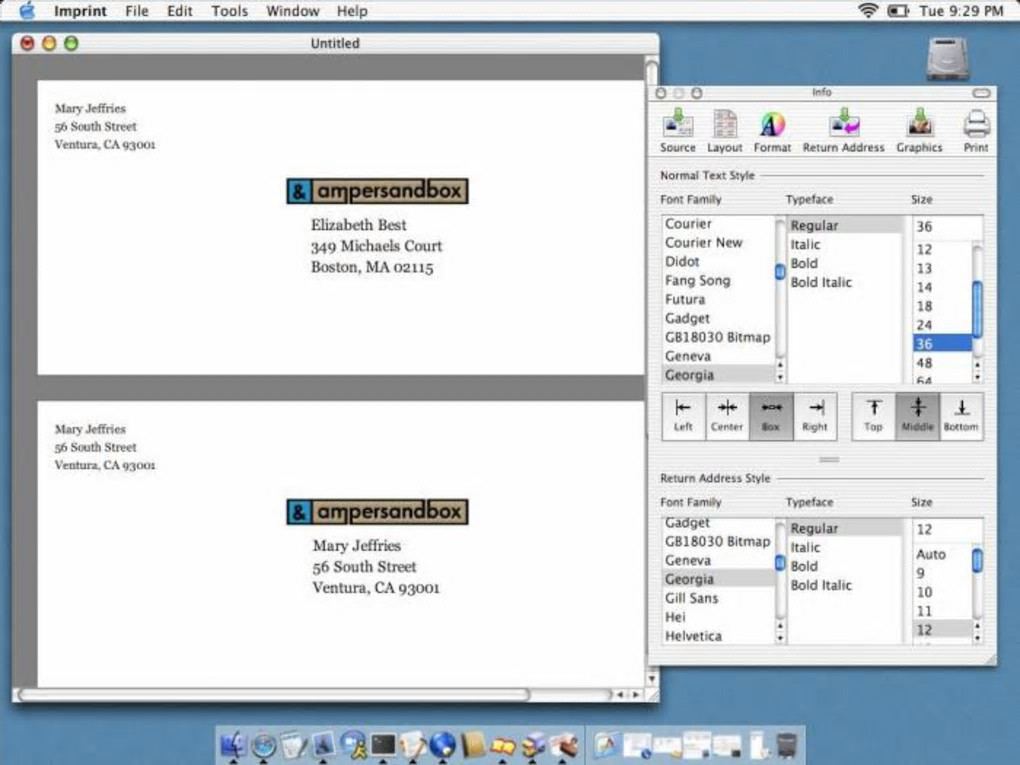Click the Print icon in Info toolbar

(976, 131)
